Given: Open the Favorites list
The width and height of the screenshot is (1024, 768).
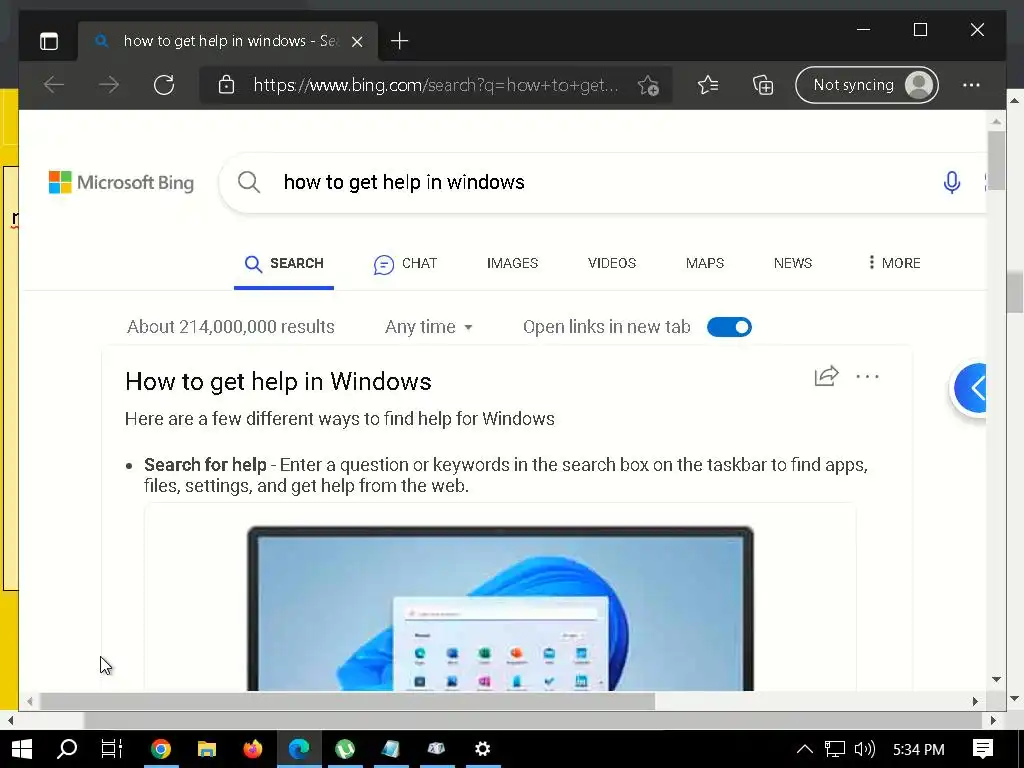Looking at the screenshot, I should click(708, 85).
